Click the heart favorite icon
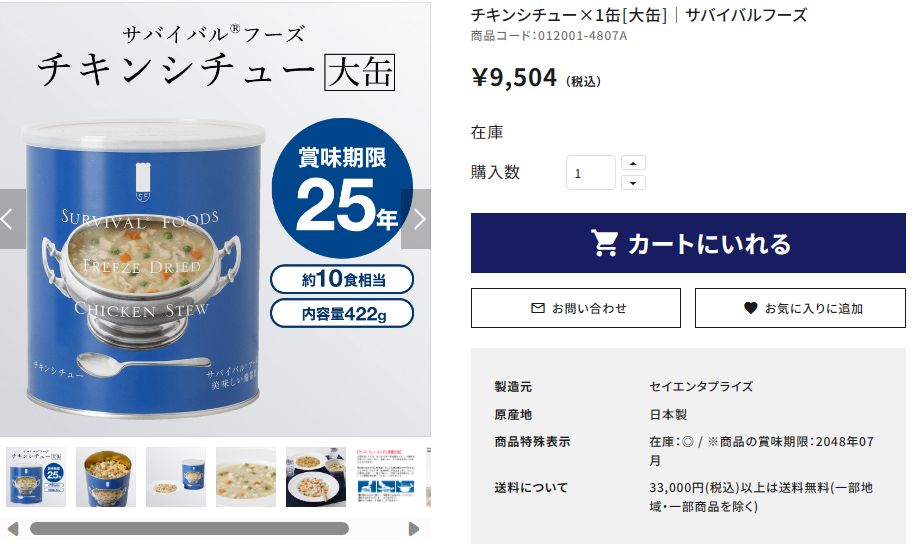The height and width of the screenshot is (546, 915). tap(750, 308)
